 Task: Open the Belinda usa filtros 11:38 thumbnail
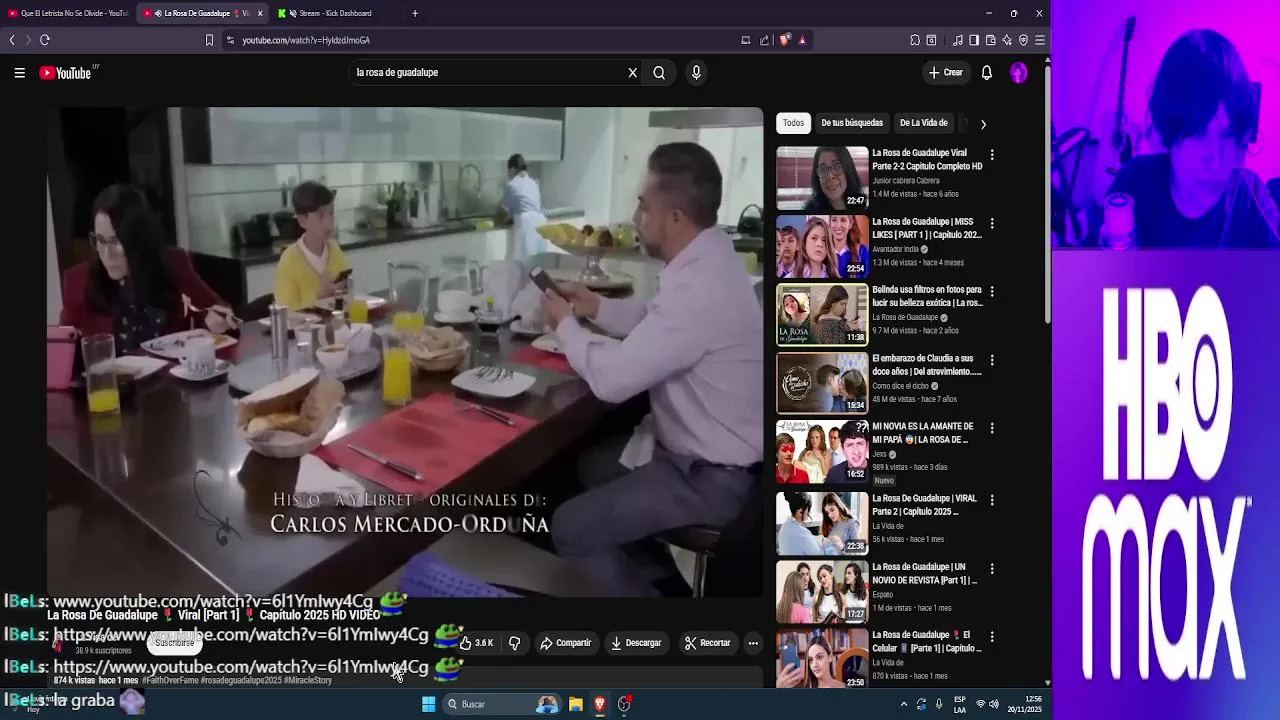[x=822, y=314]
